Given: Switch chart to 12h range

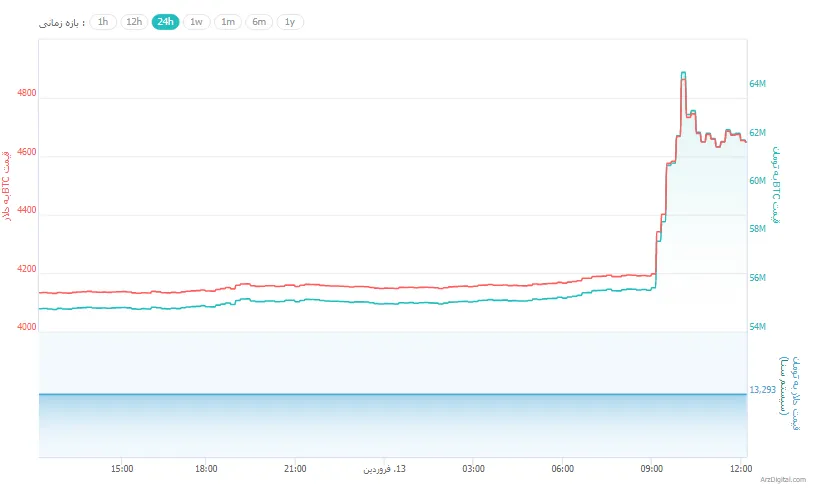Looking at the screenshot, I should (134, 22).
